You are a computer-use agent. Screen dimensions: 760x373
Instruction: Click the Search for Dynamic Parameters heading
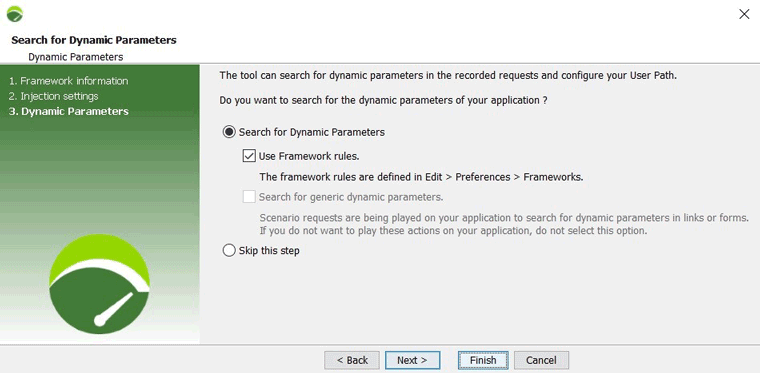94,40
